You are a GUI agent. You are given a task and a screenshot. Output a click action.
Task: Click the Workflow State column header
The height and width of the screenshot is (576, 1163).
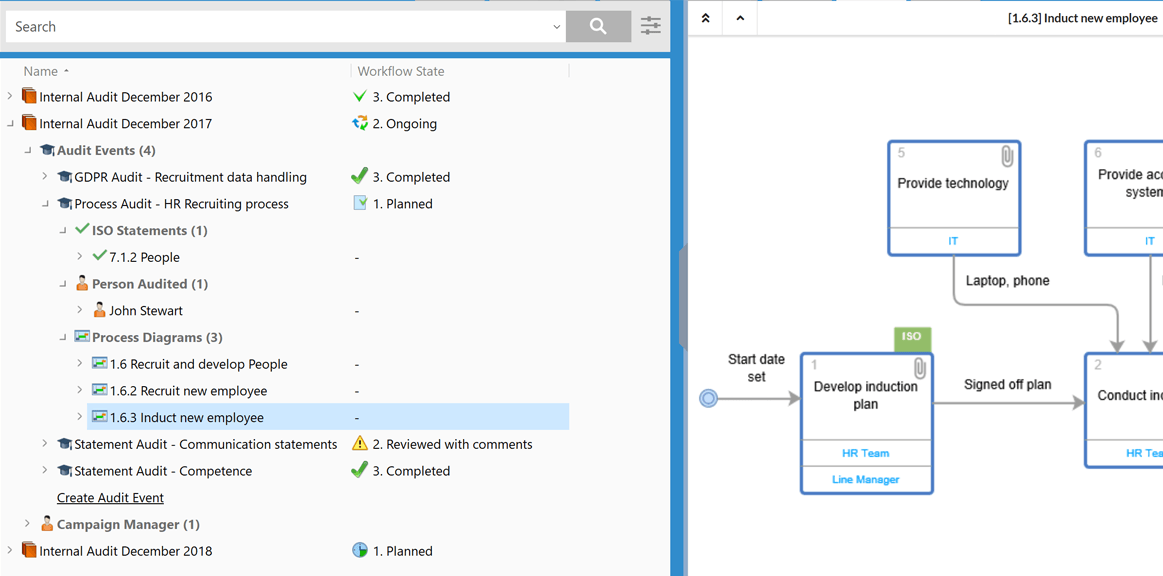[x=401, y=71]
